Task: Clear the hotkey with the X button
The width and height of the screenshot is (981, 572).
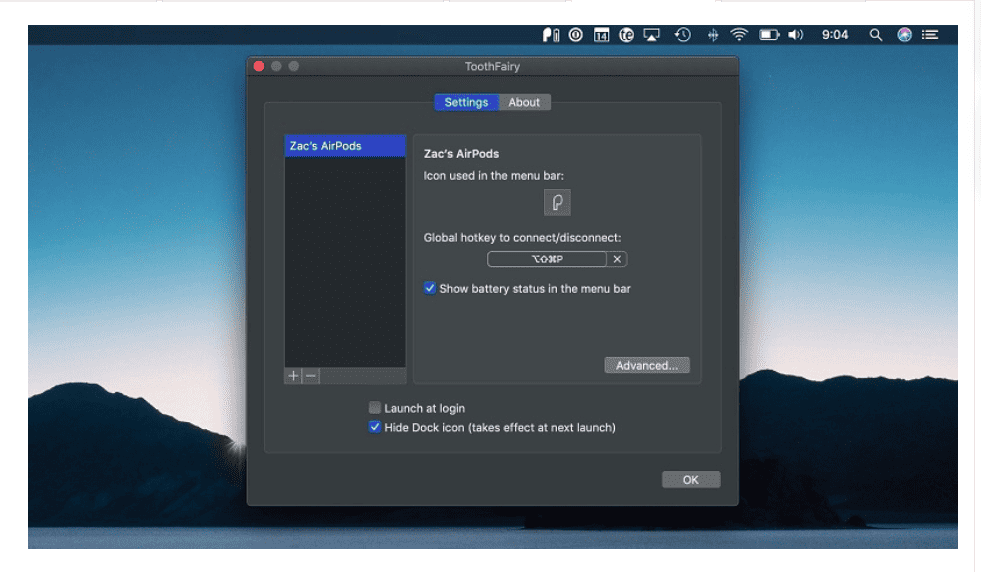Action: [617, 259]
